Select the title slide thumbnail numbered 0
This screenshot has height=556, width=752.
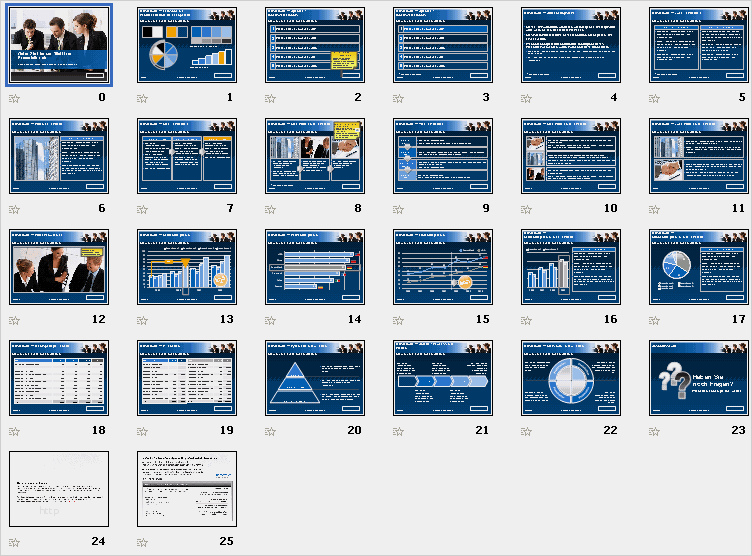[59, 44]
